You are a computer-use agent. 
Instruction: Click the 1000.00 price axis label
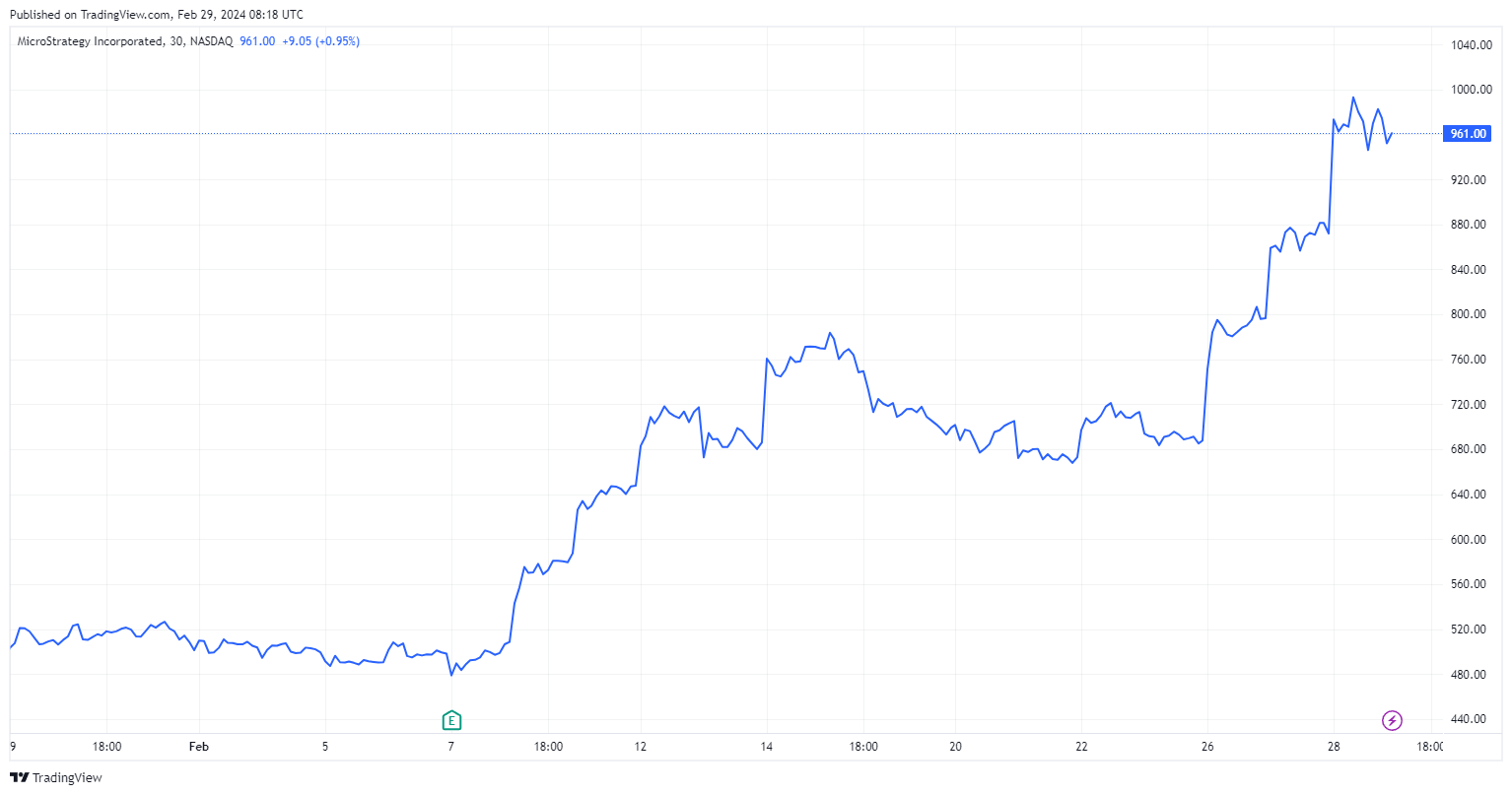tap(1471, 90)
